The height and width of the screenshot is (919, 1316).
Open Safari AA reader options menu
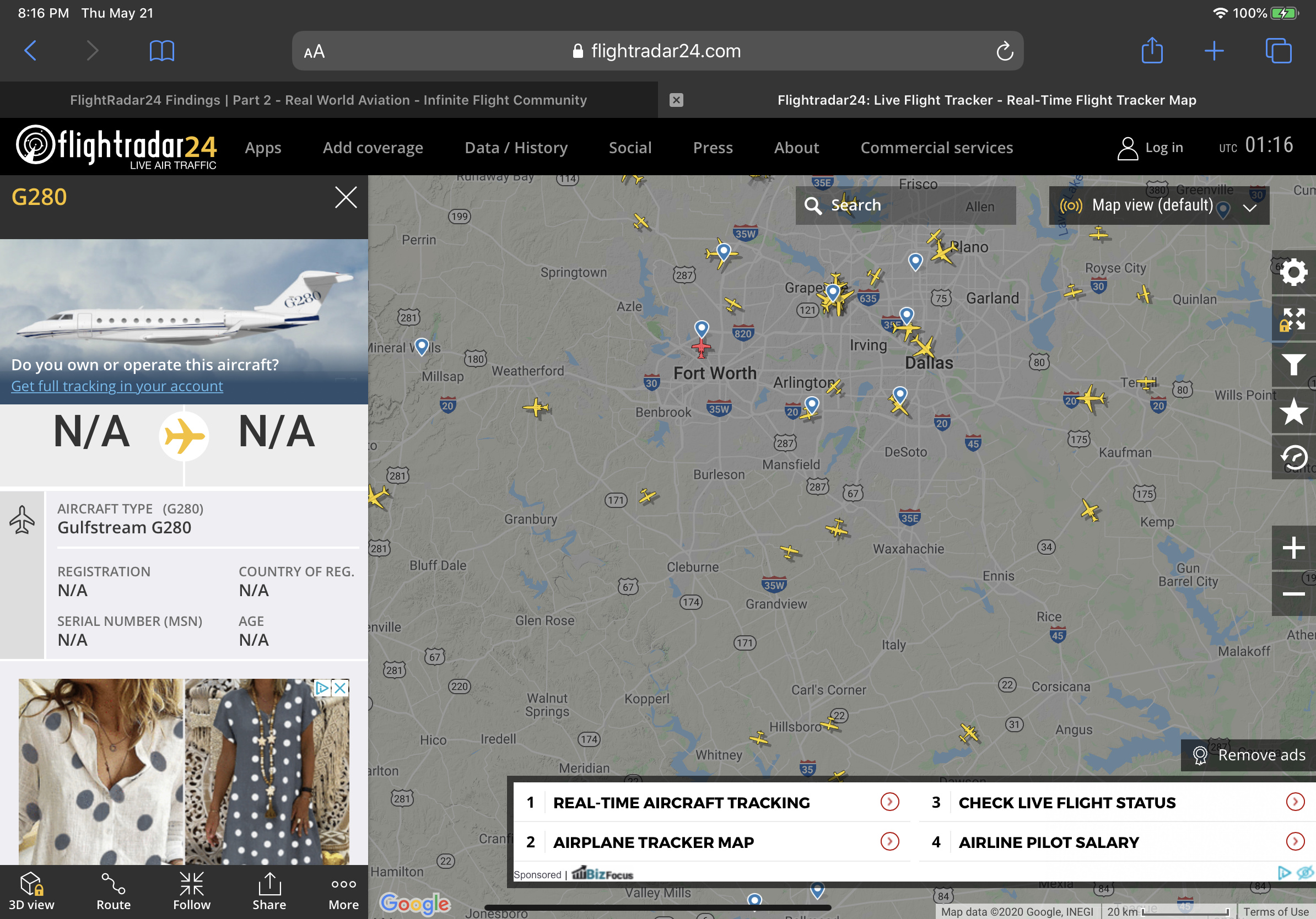314,52
